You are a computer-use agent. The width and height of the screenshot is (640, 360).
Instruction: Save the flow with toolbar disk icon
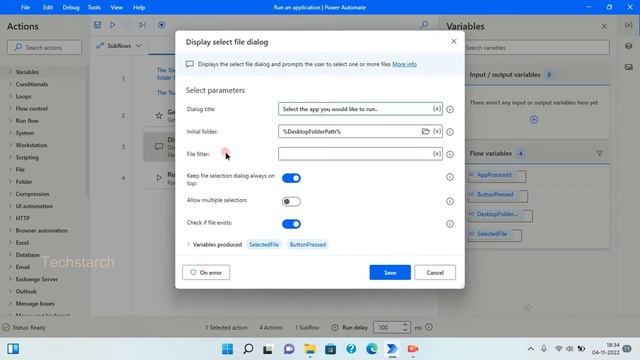(97, 25)
